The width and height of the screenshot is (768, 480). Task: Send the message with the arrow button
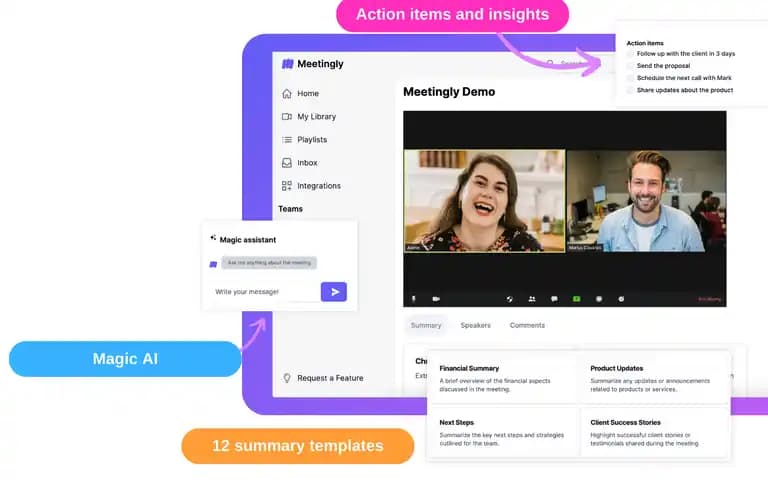[334, 292]
